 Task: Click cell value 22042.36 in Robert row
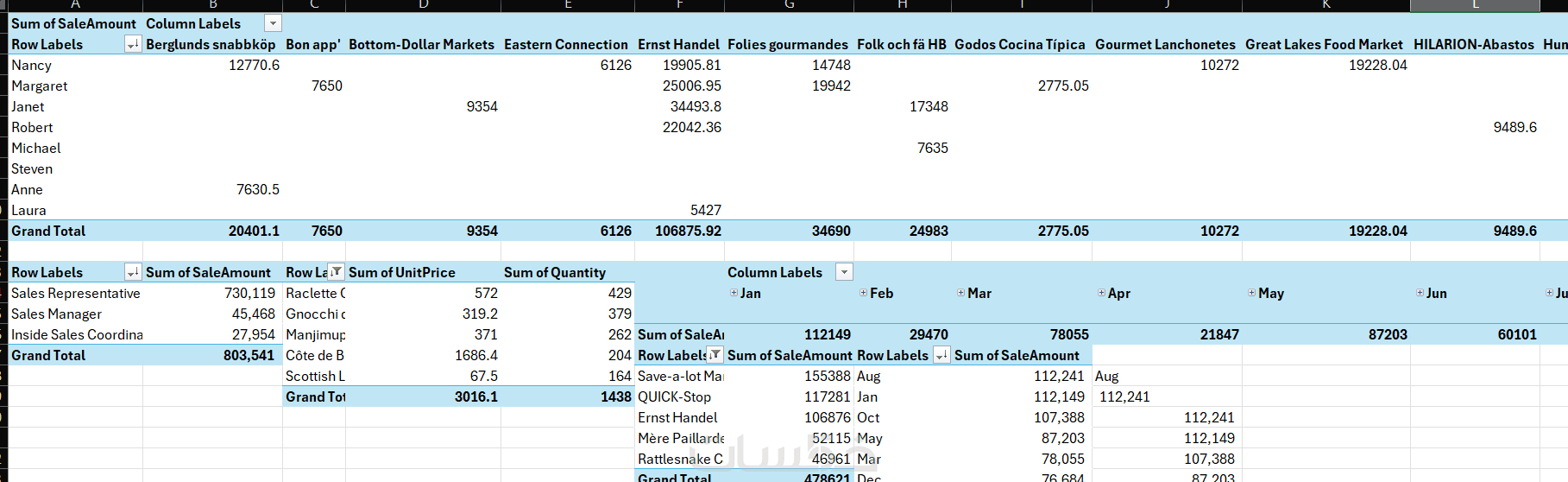click(692, 127)
